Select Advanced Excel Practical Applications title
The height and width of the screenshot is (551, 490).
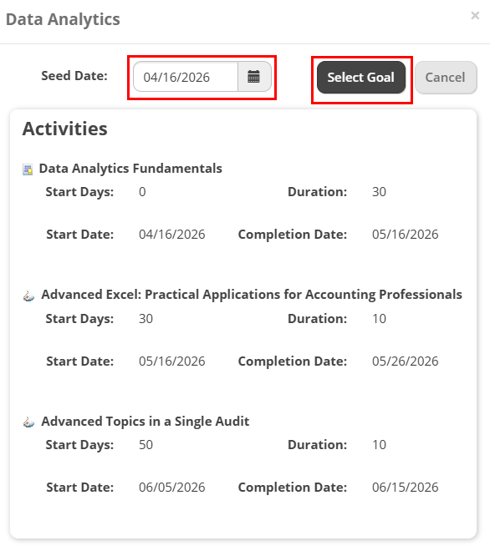[x=252, y=294]
